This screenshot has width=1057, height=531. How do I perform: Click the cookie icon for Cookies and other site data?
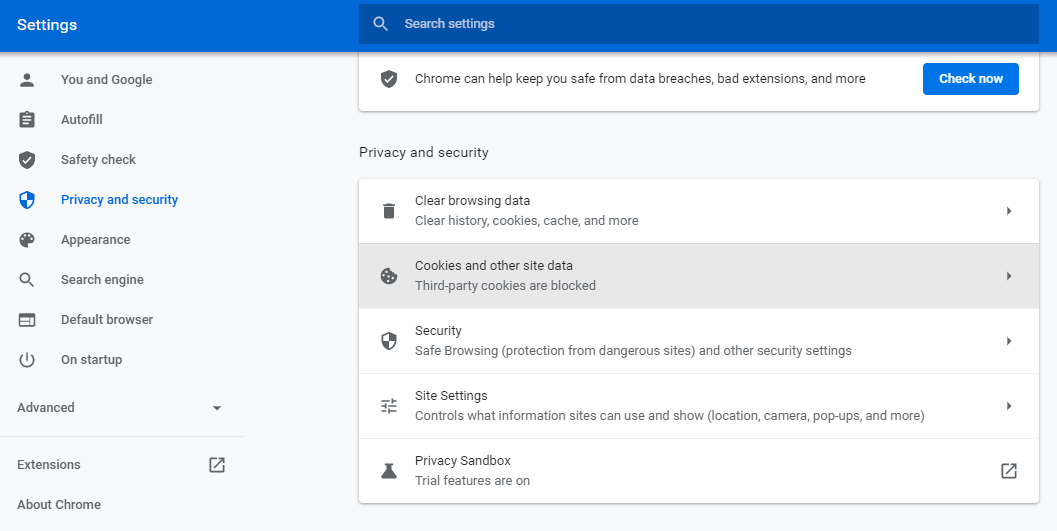point(389,276)
